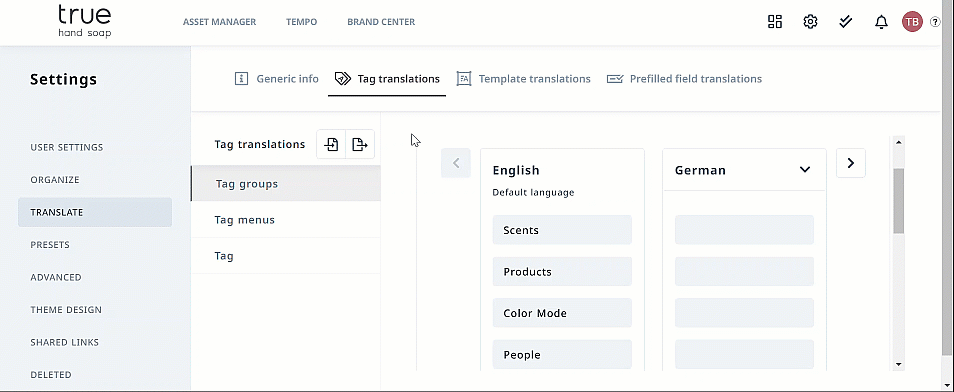
Task: Open the Brand Center menu
Action: tap(381, 22)
